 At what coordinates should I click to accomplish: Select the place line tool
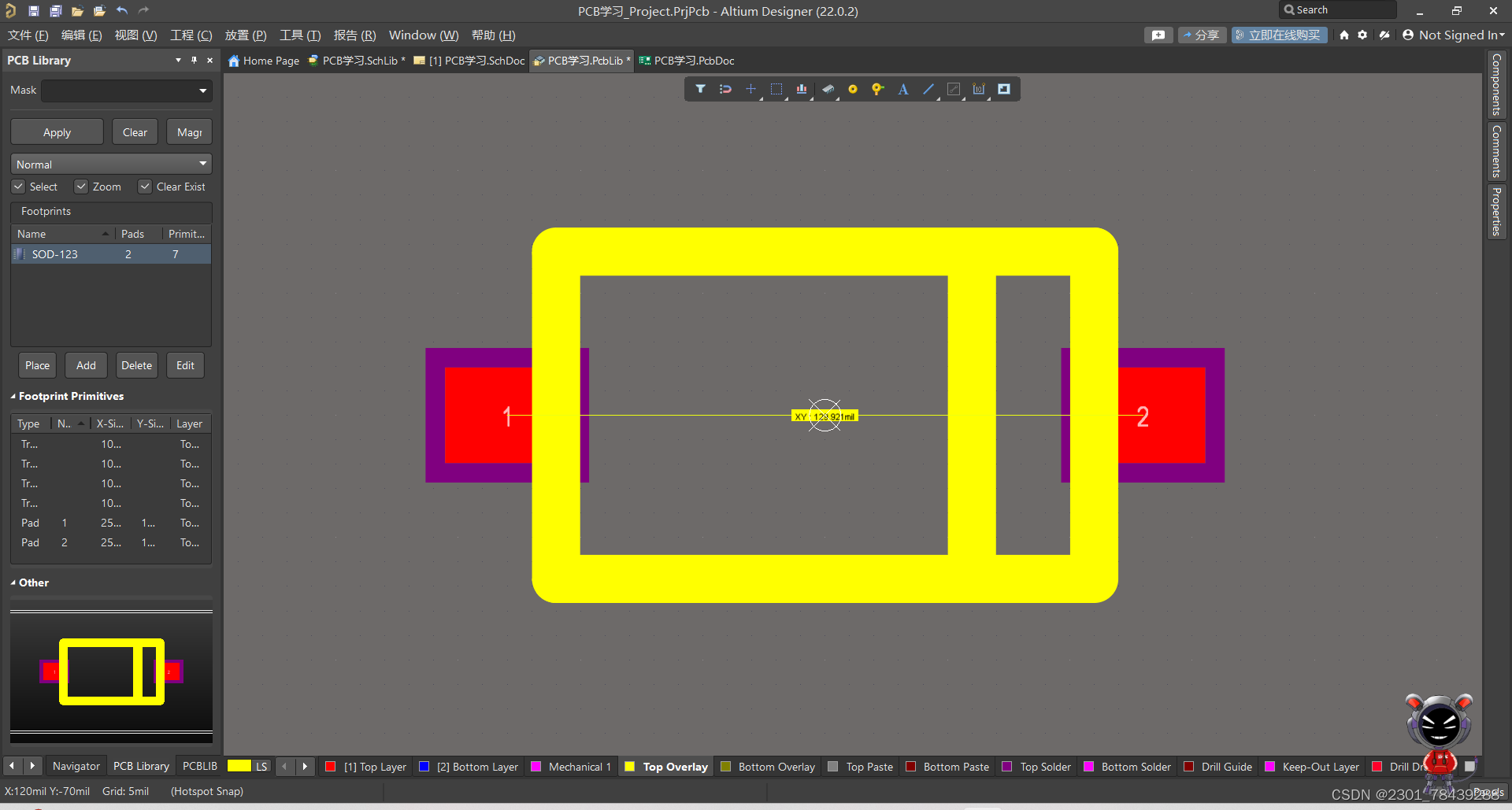[928, 89]
